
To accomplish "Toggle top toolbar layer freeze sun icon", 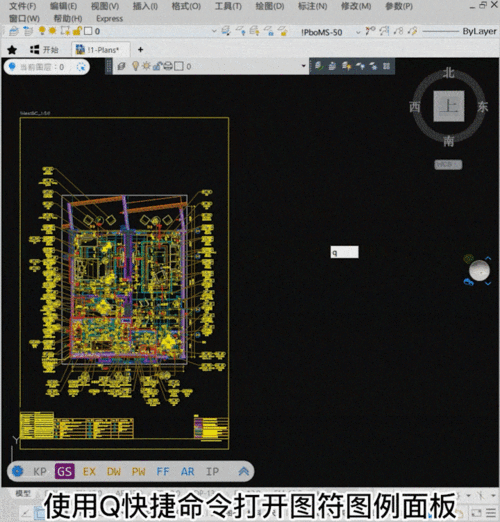I will point(53,31).
